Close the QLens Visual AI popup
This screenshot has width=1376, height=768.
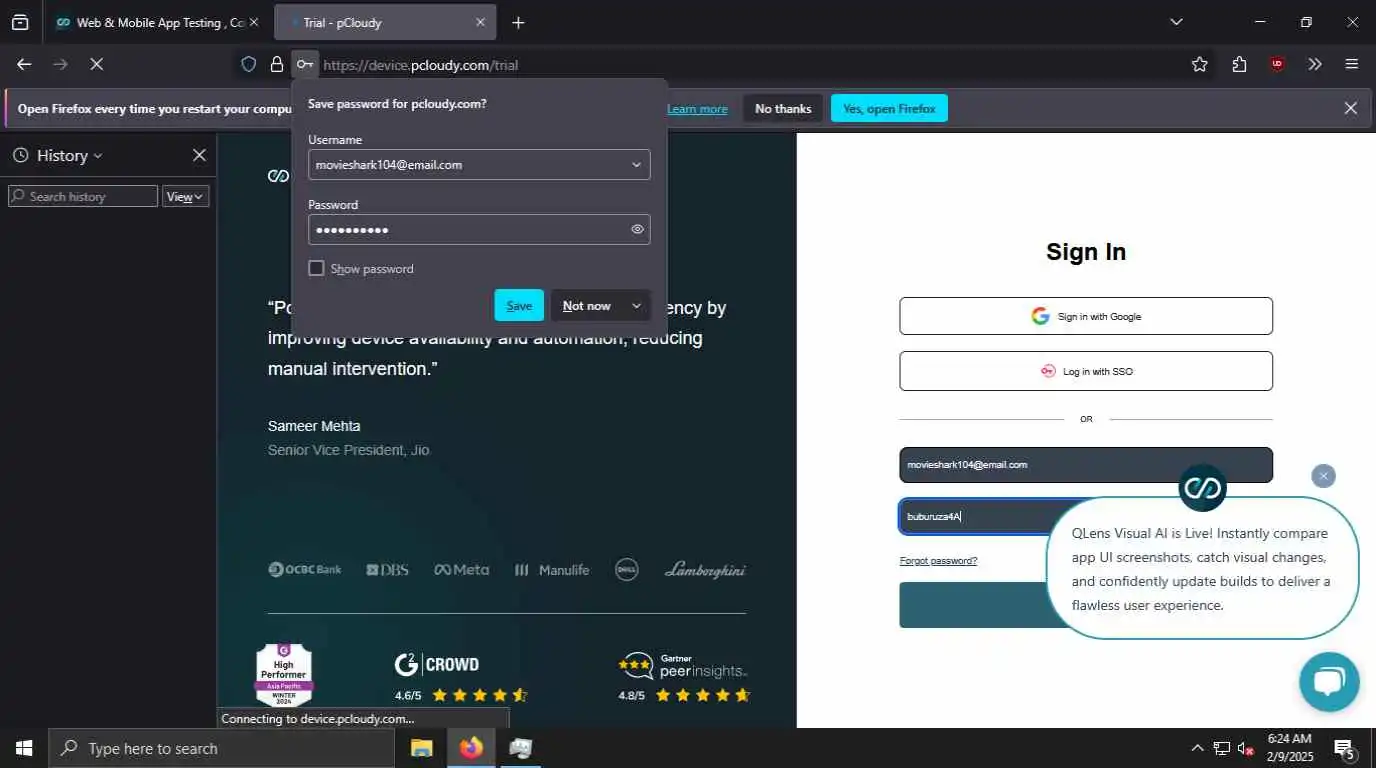tap(1323, 476)
